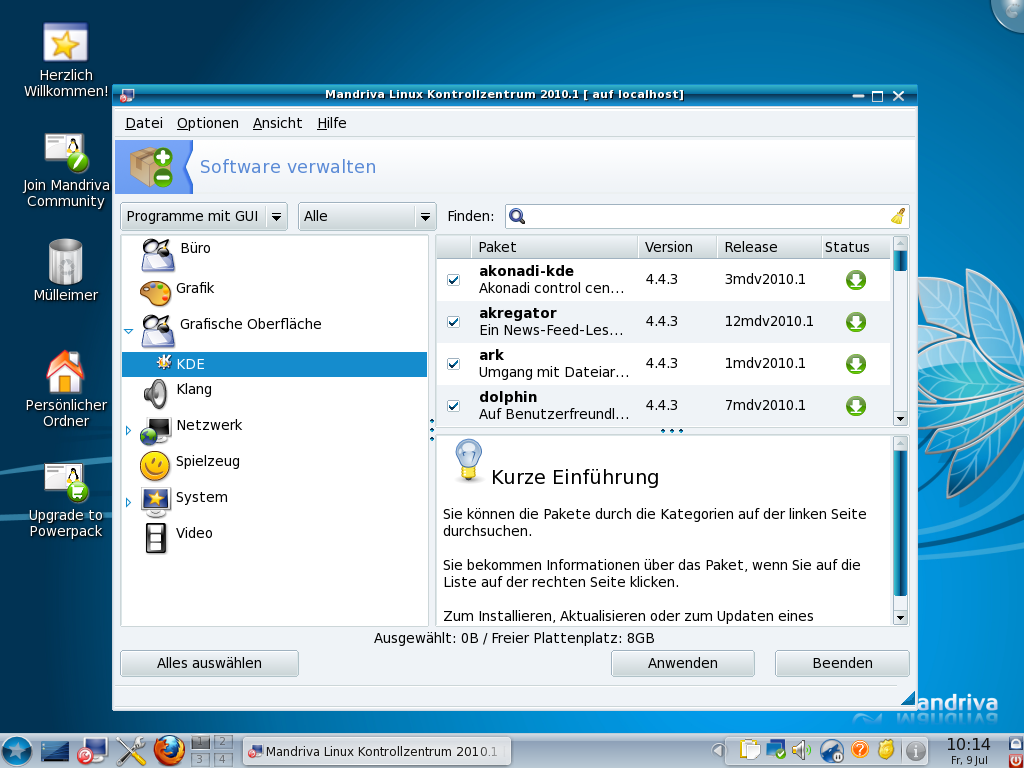The height and width of the screenshot is (768, 1024).
Task: Uncheck the dolphin package checkbox
Action: [x=453, y=406]
